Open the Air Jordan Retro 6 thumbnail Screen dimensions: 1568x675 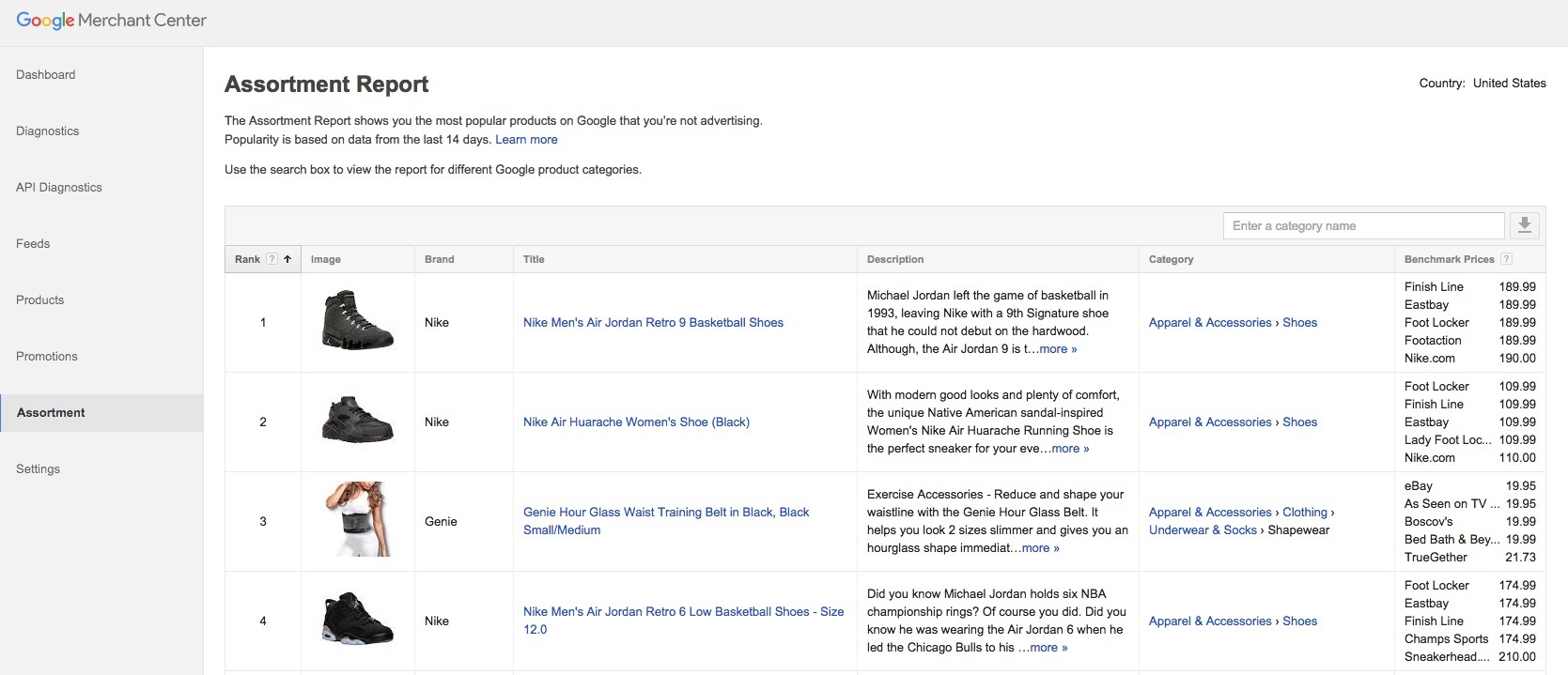coord(357,620)
